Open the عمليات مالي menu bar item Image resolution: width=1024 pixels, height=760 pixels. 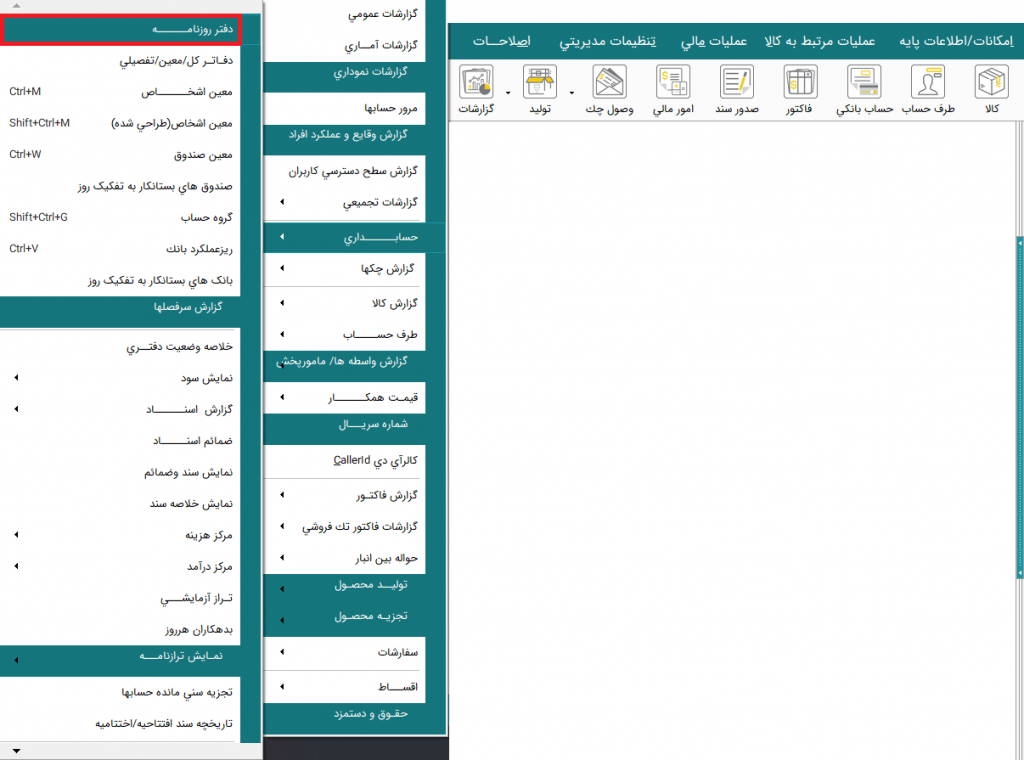point(714,41)
